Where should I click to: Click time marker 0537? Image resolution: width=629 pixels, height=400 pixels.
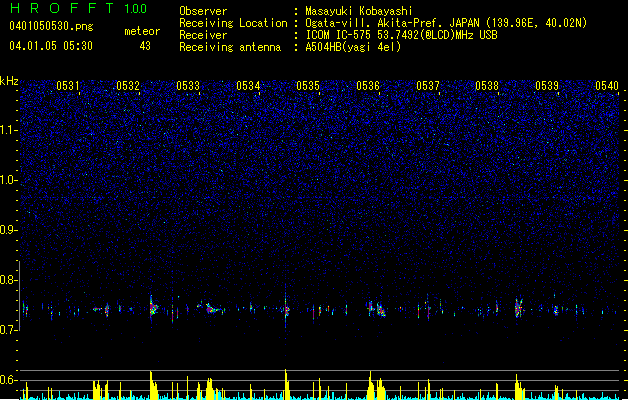(428, 86)
